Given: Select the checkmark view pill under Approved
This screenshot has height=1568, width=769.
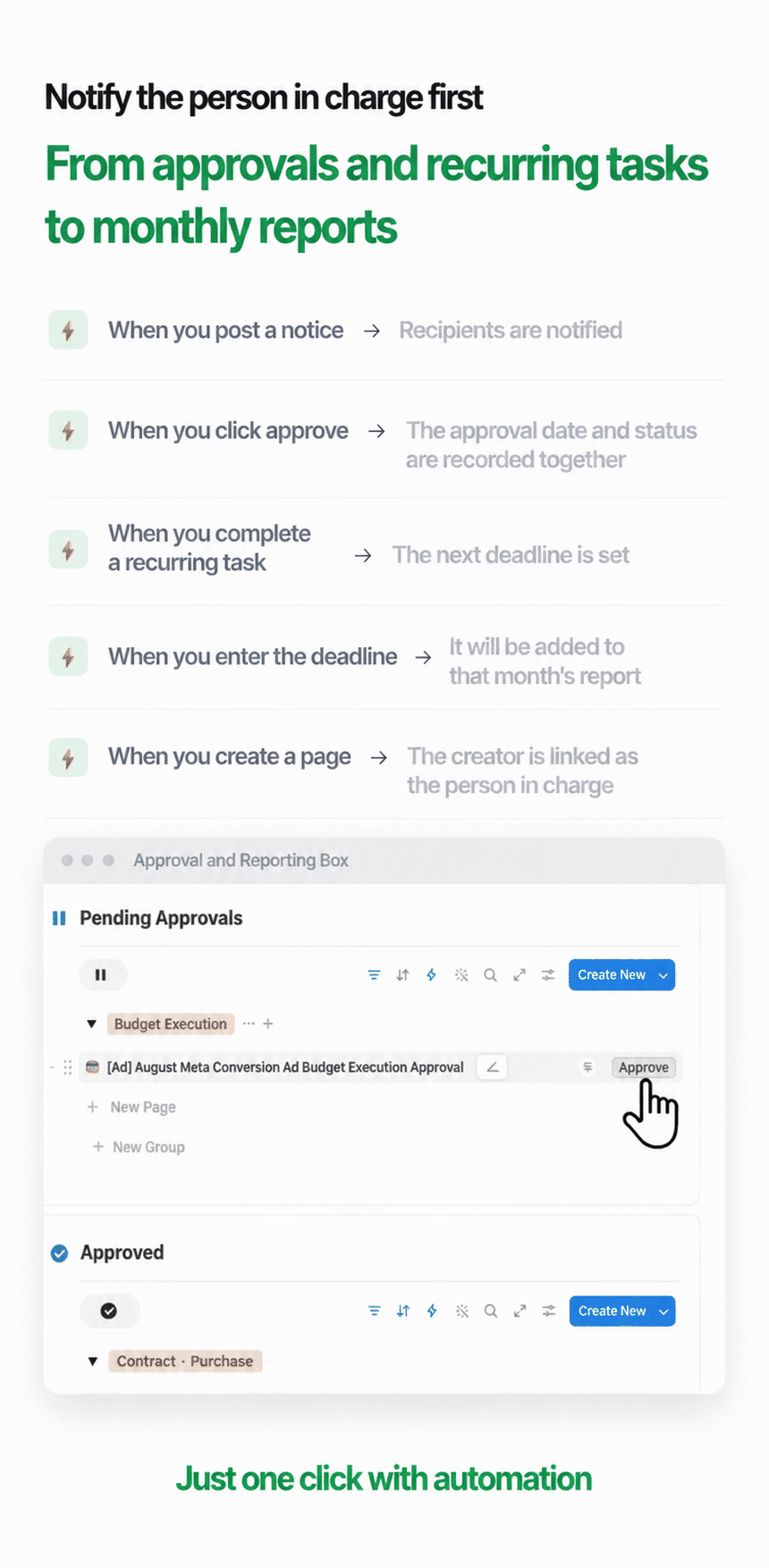Looking at the screenshot, I should (109, 1311).
